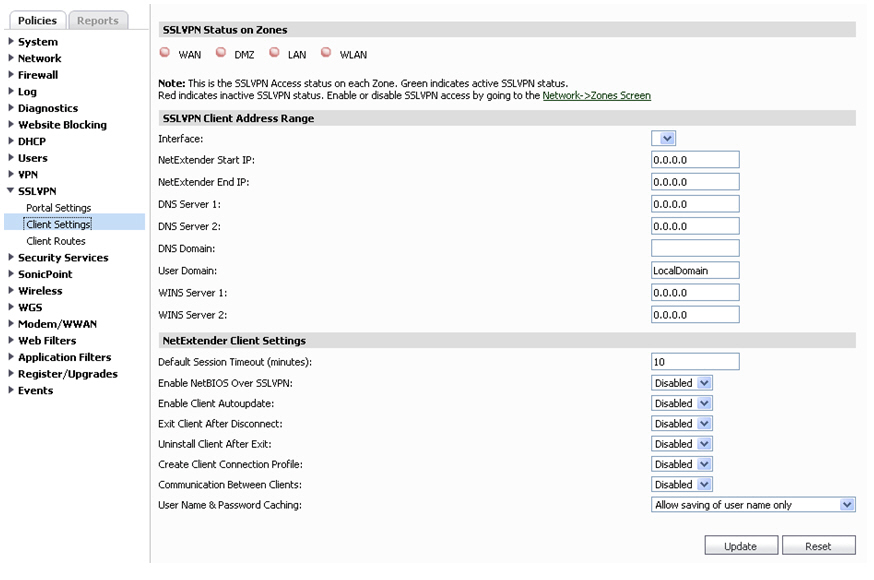Click the Update button
This screenshot has width=874, height=580.
point(741,546)
